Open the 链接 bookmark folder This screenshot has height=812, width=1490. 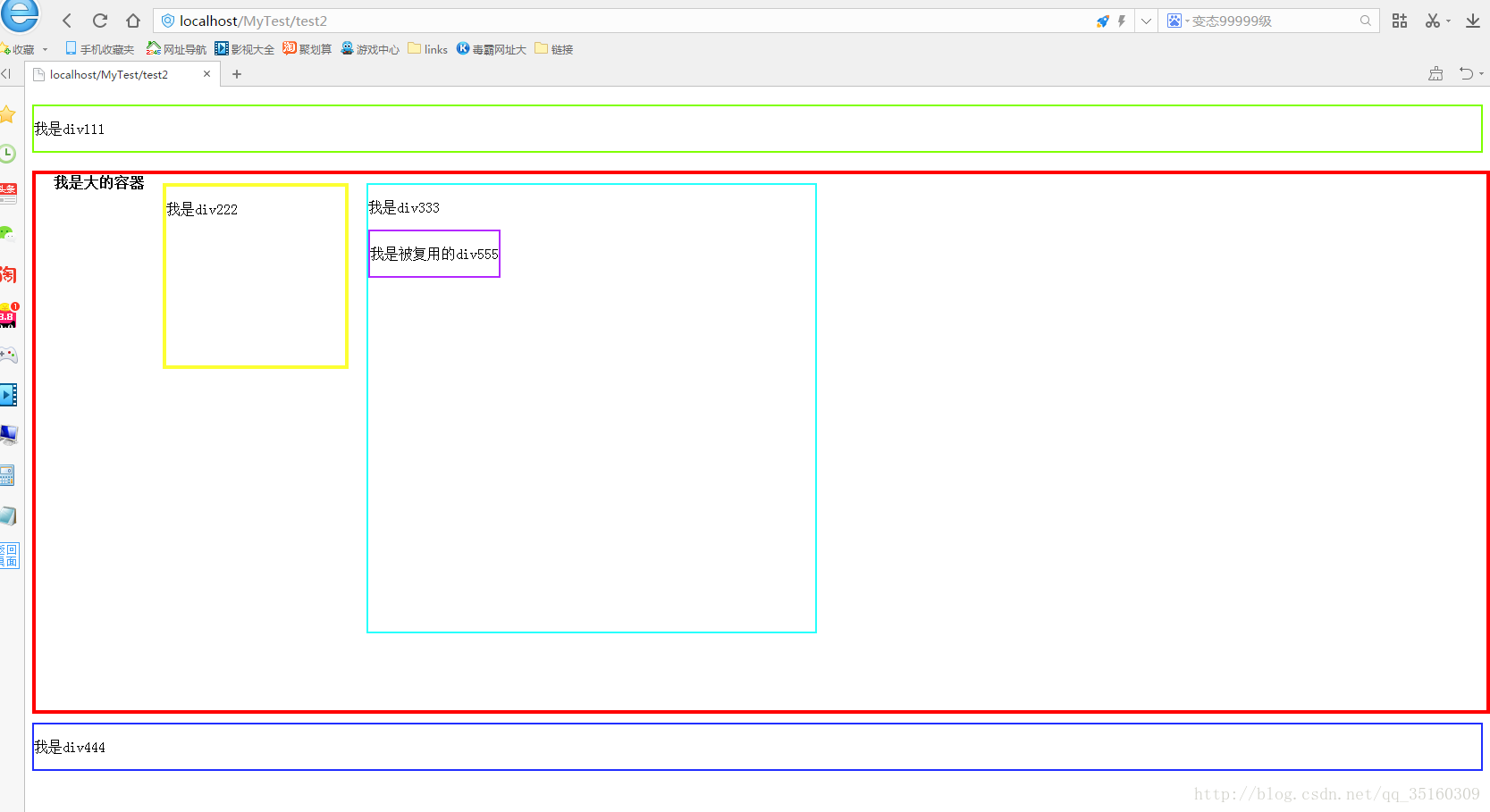[x=554, y=49]
